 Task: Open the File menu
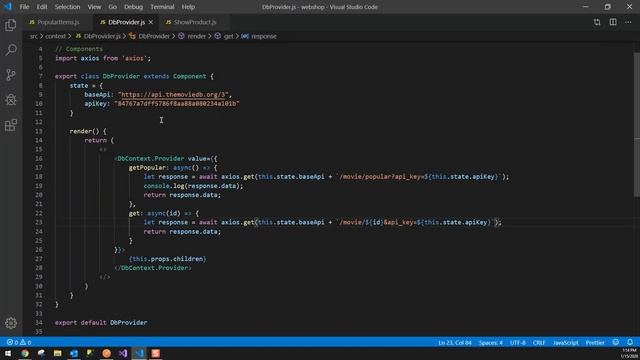(x=24, y=7)
